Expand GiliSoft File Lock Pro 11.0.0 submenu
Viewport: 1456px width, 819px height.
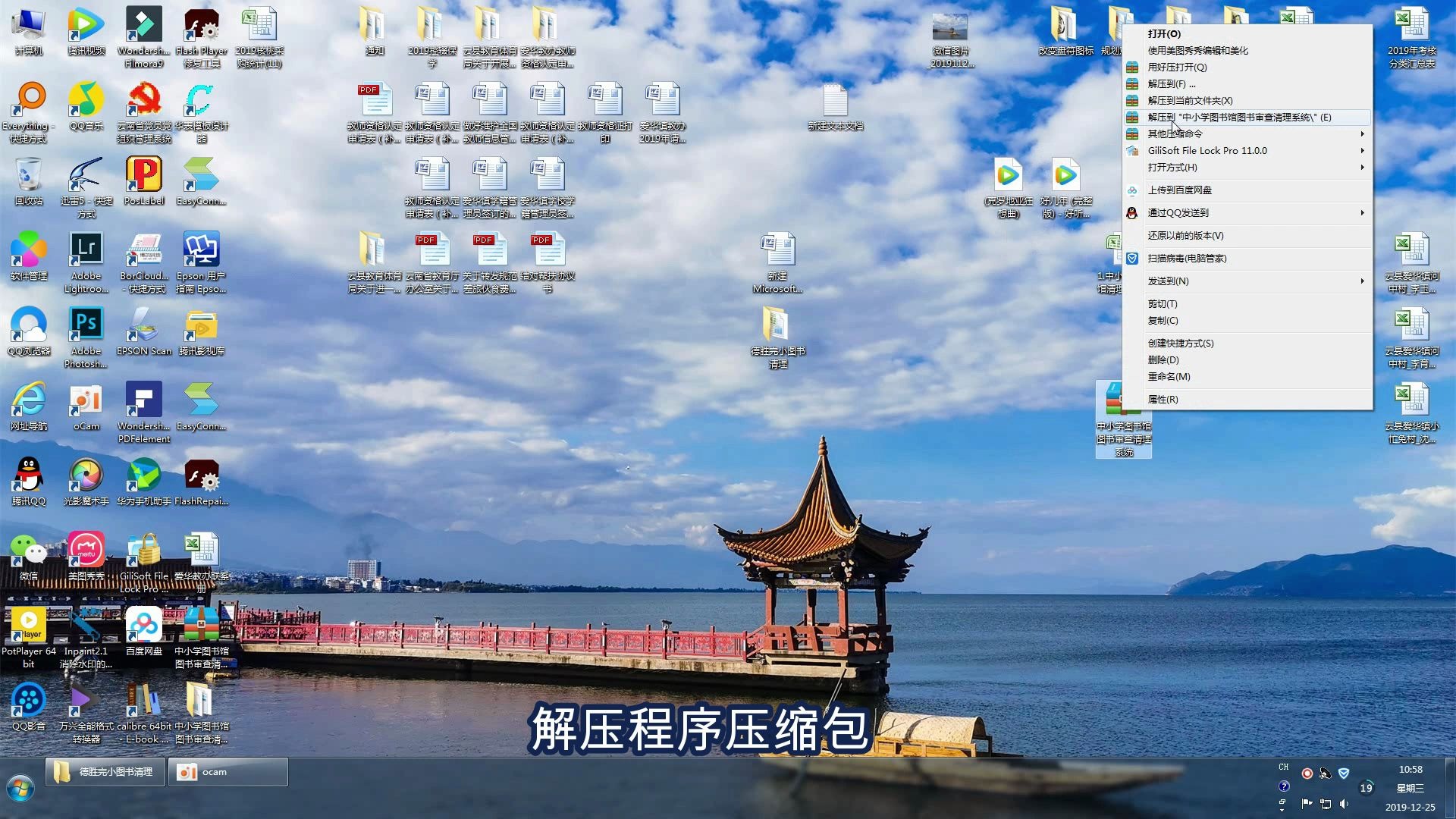[x=1247, y=151]
